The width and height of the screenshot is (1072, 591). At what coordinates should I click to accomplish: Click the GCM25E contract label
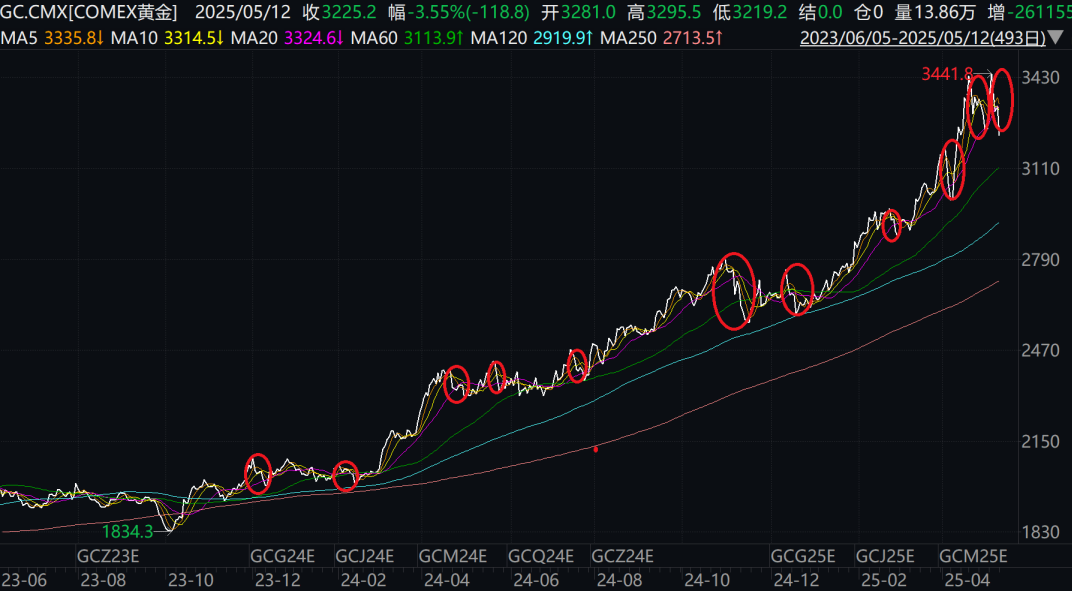coord(974,555)
